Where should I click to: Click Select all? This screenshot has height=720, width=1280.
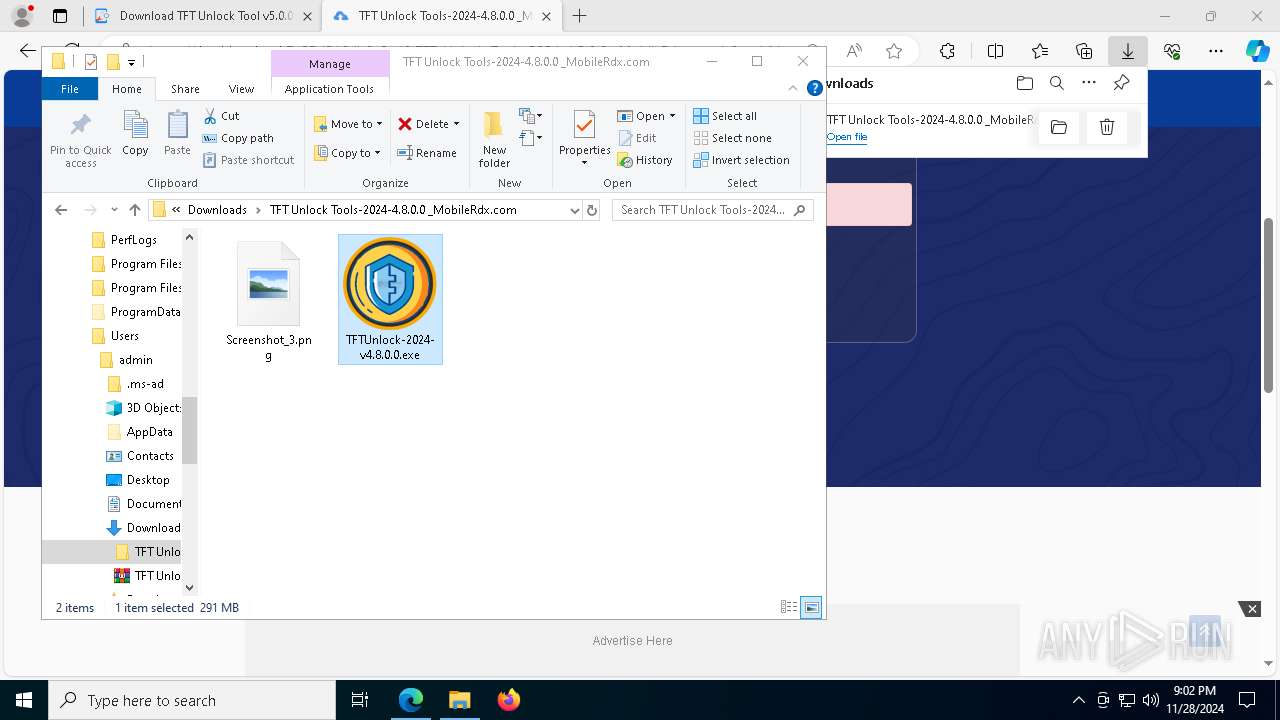click(x=725, y=116)
